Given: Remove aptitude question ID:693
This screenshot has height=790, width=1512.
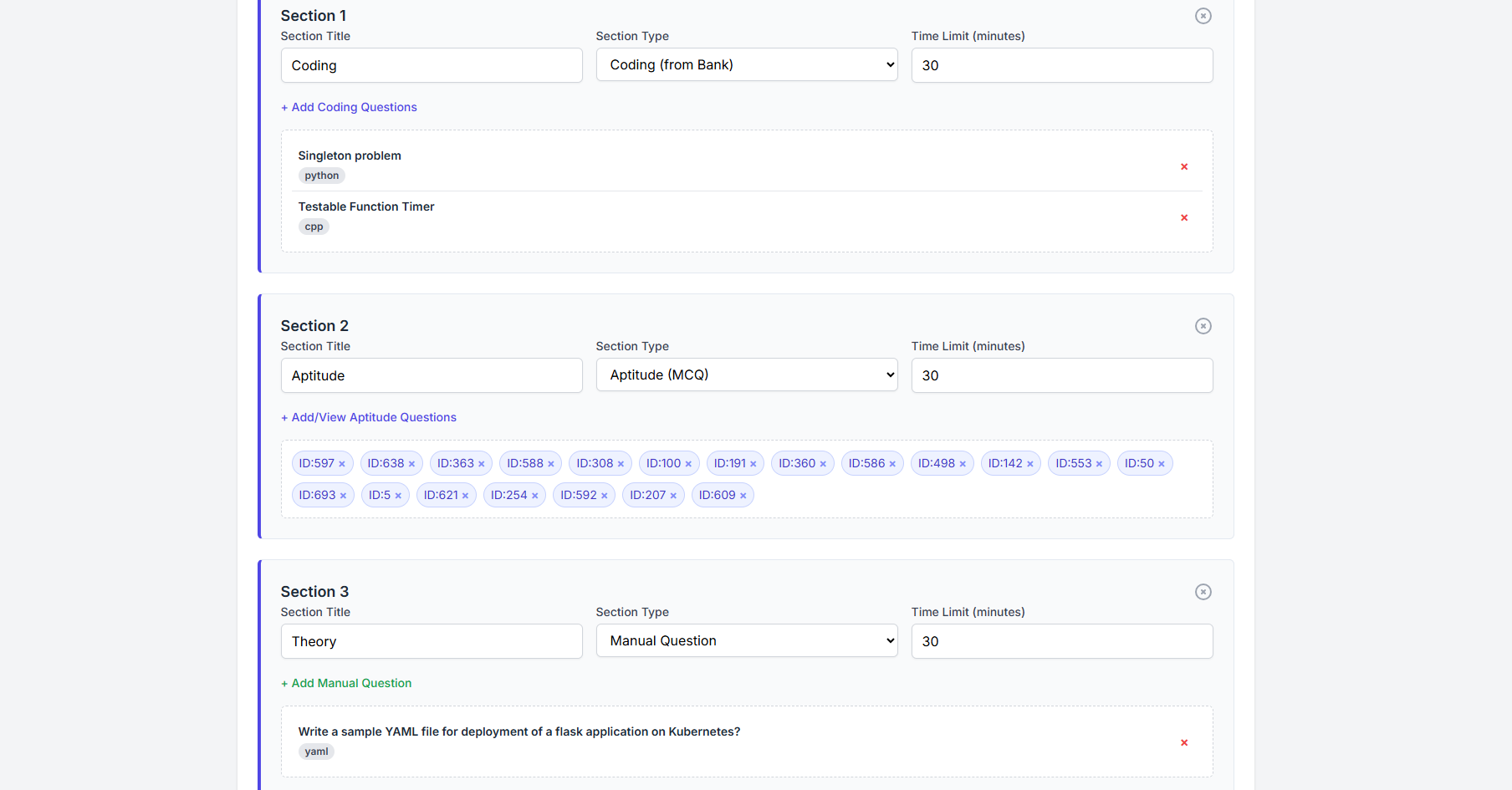Looking at the screenshot, I should (x=342, y=495).
